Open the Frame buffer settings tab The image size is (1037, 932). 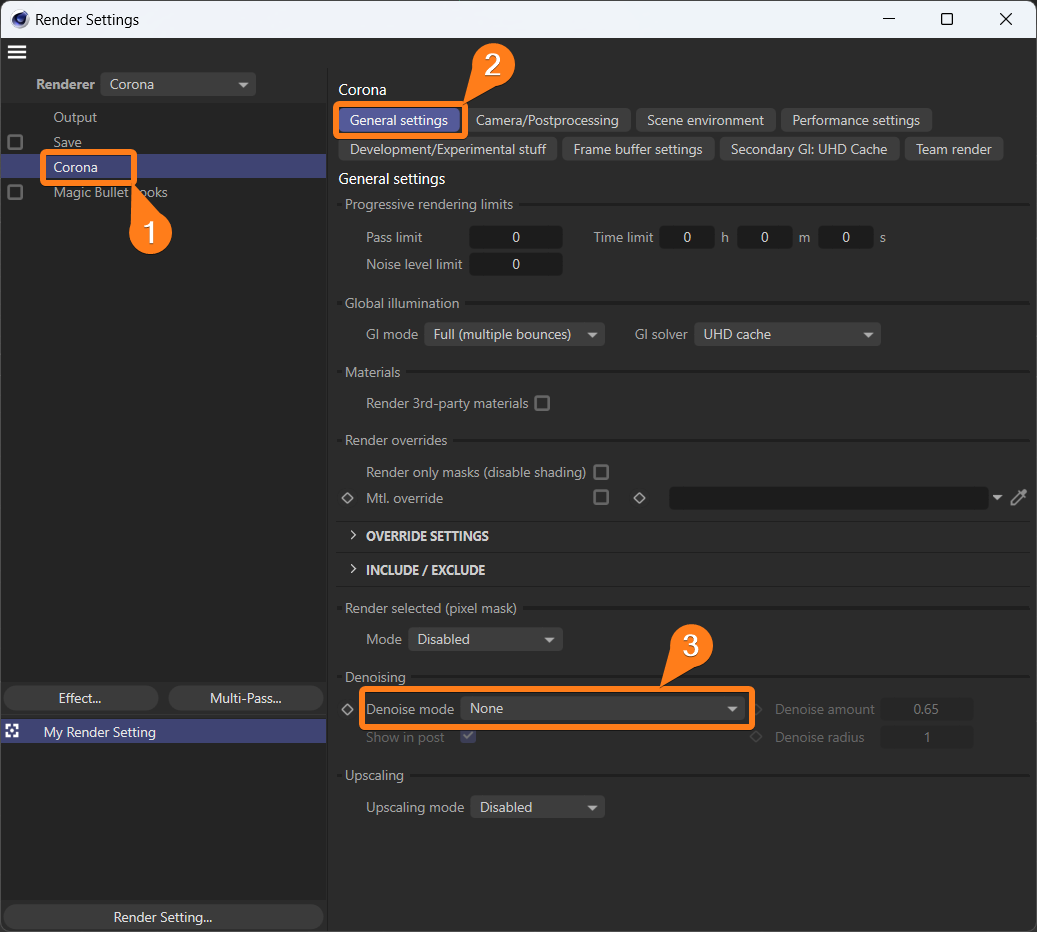[x=638, y=149]
